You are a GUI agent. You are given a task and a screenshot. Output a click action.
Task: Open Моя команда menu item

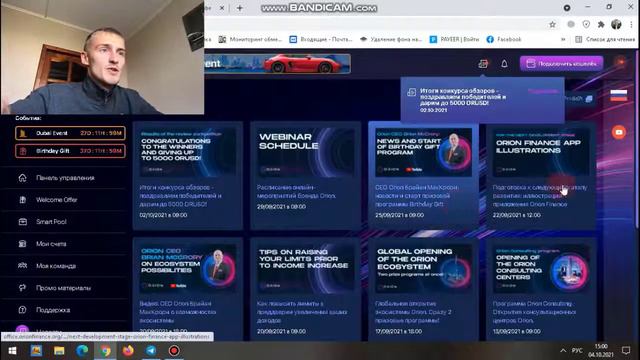pos(56,266)
